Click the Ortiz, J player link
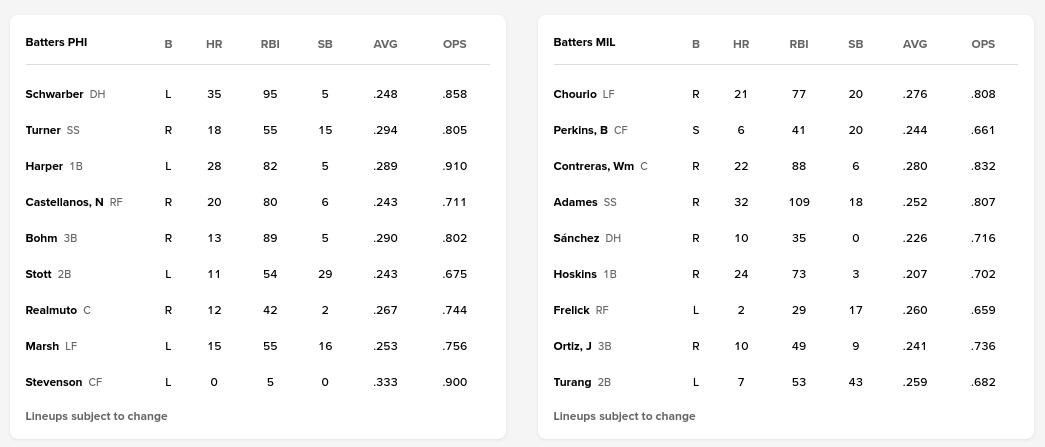 click(x=572, y=346)
